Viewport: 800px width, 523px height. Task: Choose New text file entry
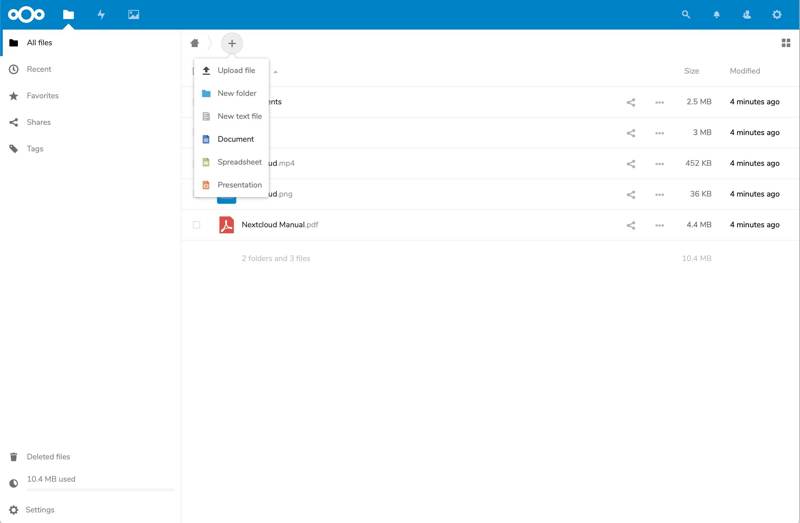coord(232,116)
